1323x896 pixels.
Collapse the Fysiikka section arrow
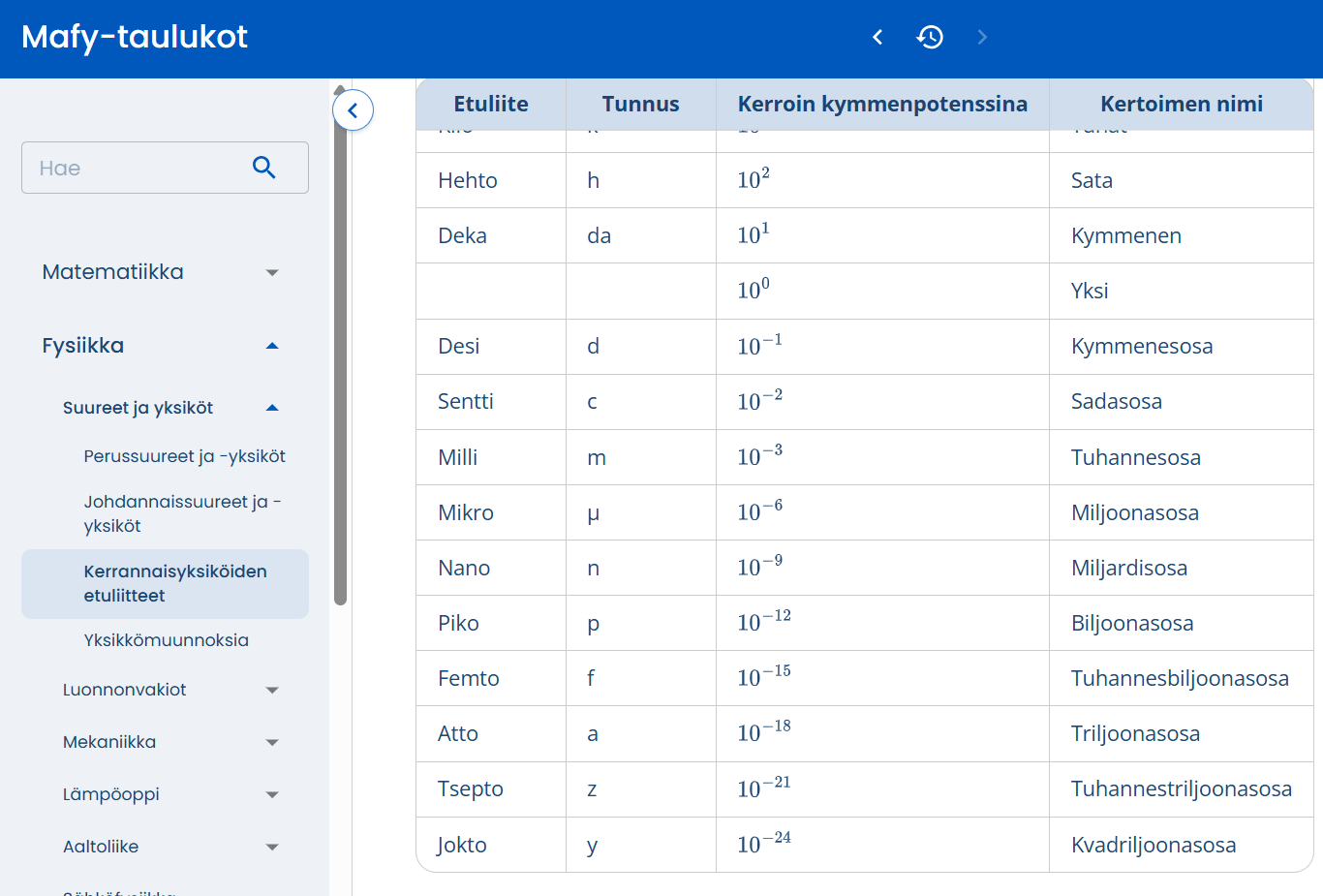point(272,346)
